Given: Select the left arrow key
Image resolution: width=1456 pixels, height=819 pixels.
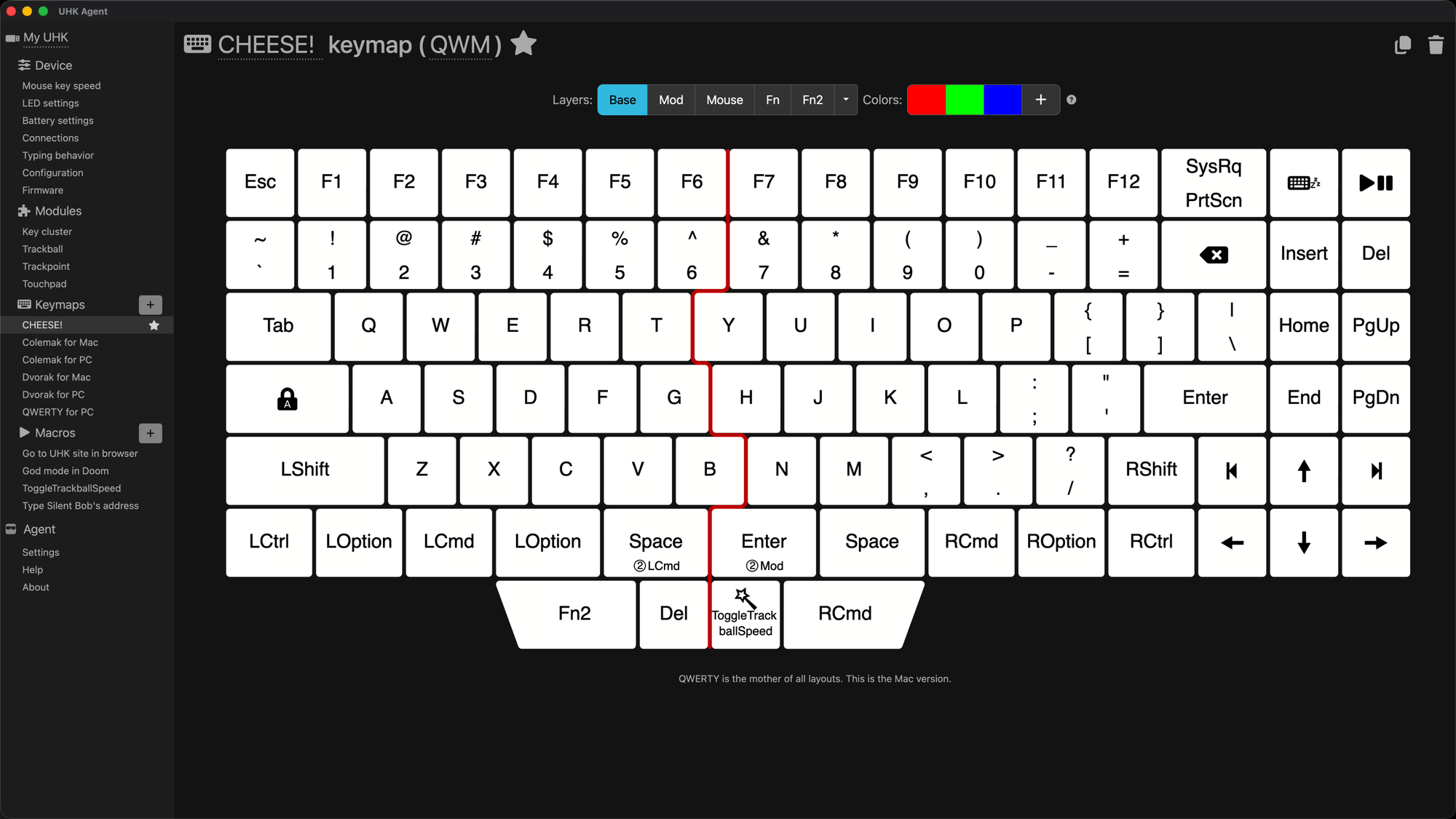Looking at the screenshot, I should (1232, 542).
